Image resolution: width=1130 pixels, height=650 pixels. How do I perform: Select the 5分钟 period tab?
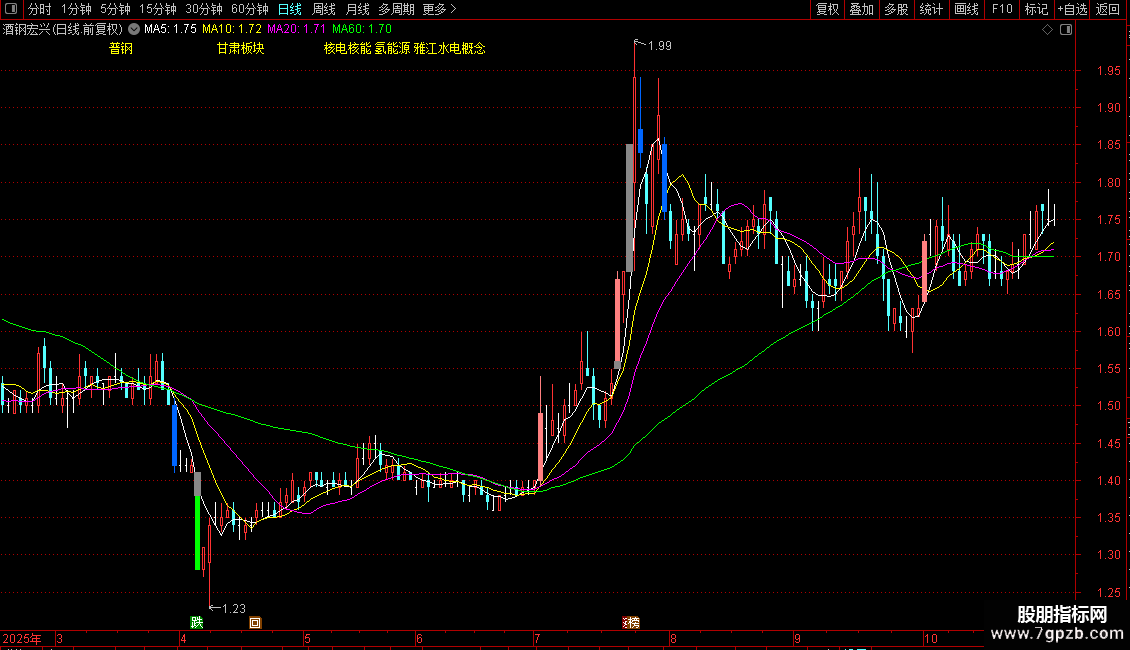[115, 9]
